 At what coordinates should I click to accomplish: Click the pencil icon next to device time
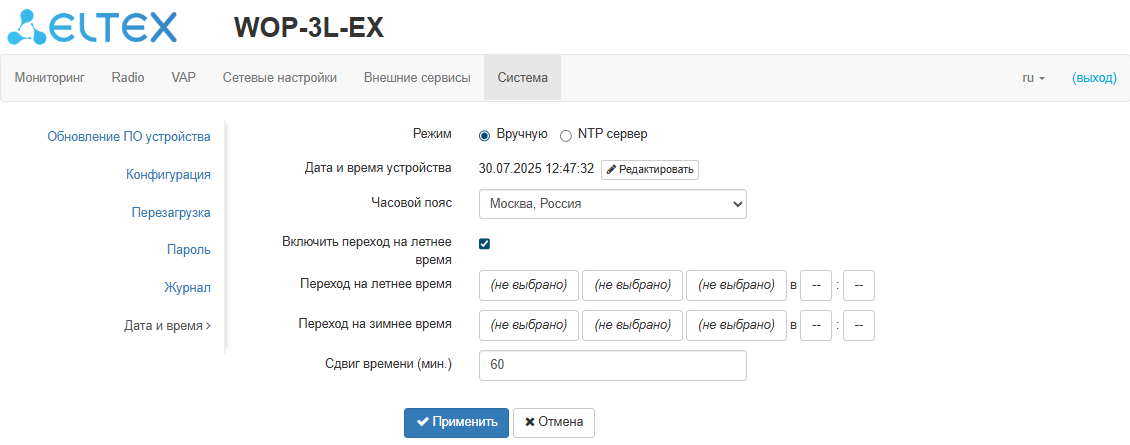click(x=612, y=170)
